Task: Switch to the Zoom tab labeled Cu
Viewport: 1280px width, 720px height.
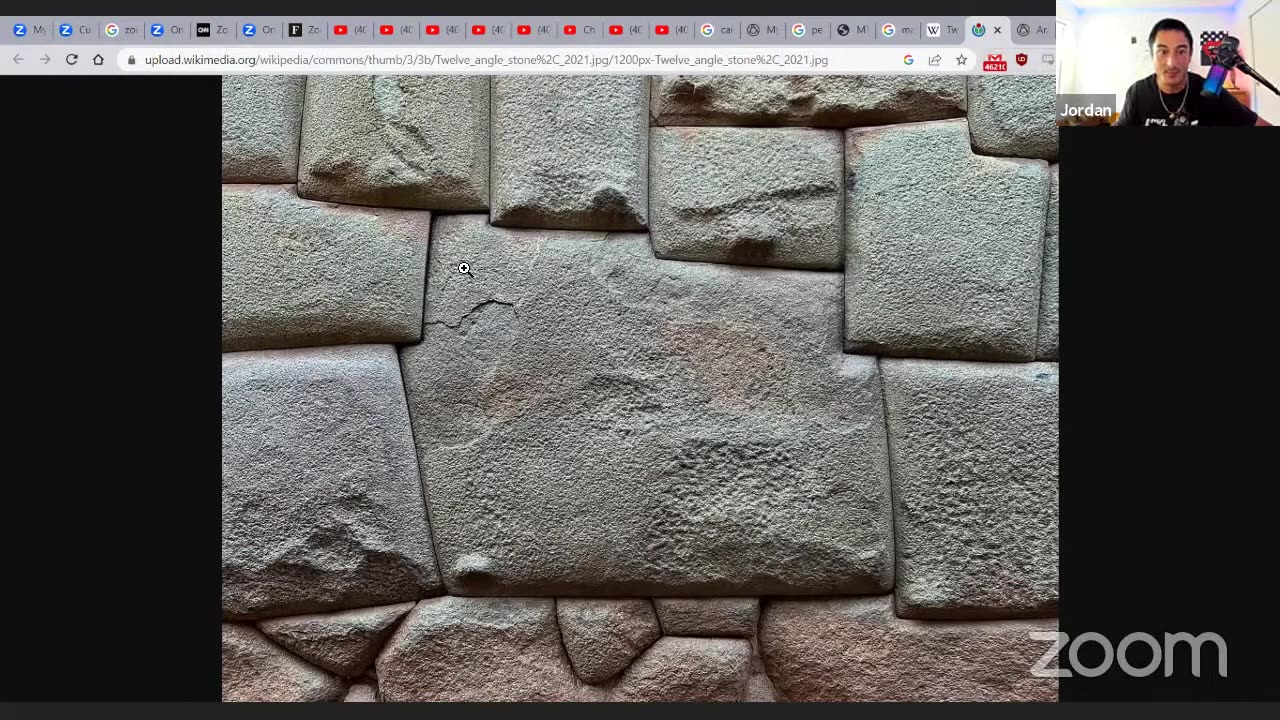Action: (74, 30)
